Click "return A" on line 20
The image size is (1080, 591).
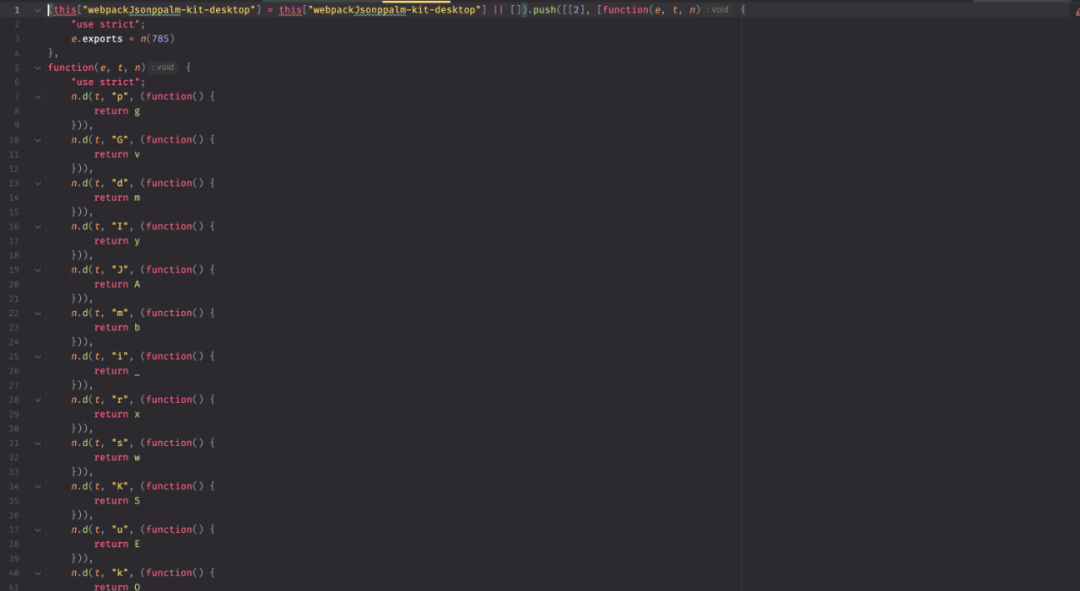117,284
